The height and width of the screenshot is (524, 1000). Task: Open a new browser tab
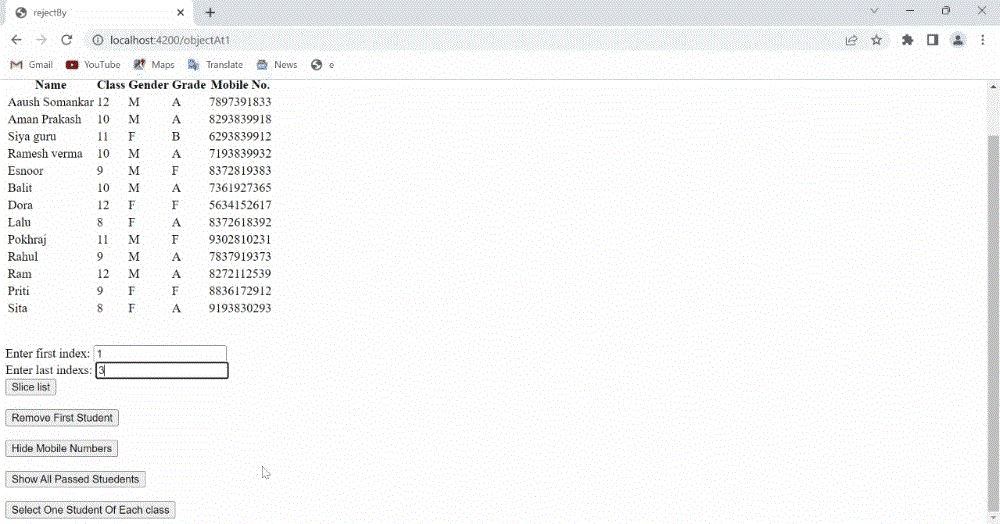210,12
